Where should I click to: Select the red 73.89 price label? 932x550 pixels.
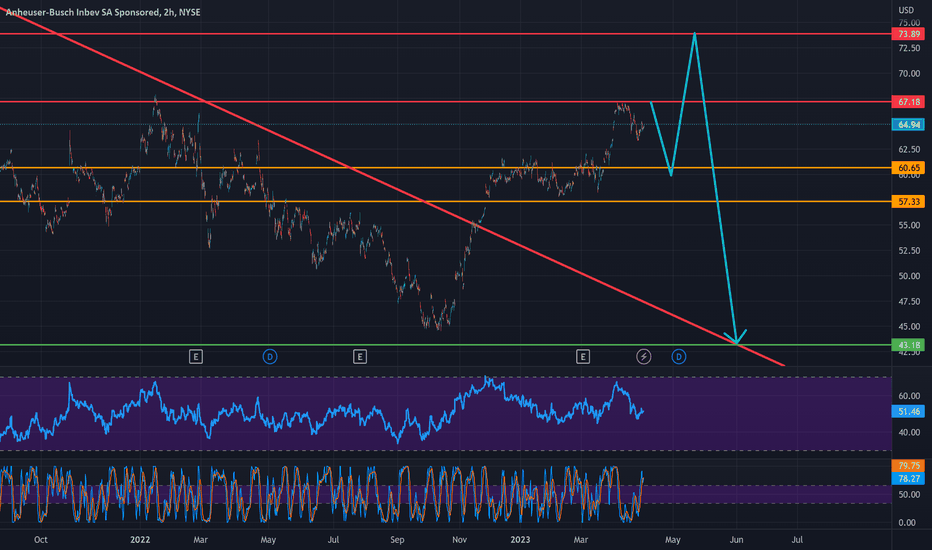click(908, 34)
